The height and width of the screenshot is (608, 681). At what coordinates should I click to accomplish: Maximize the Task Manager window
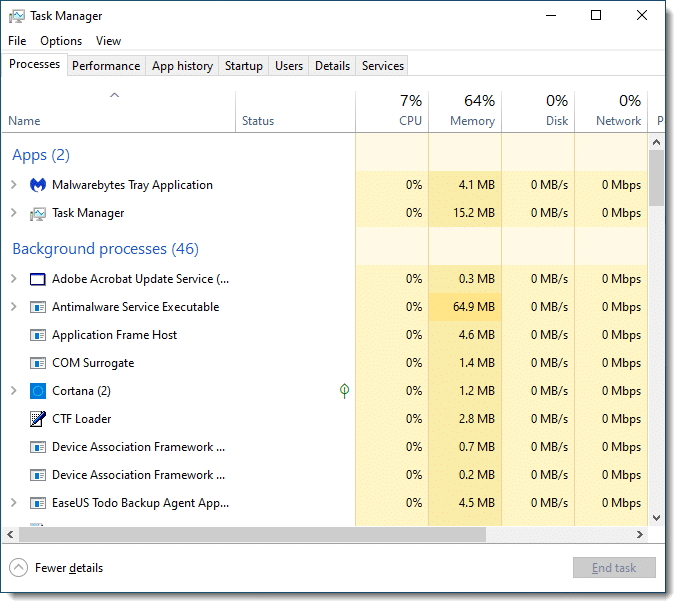(x=598, y=16)
